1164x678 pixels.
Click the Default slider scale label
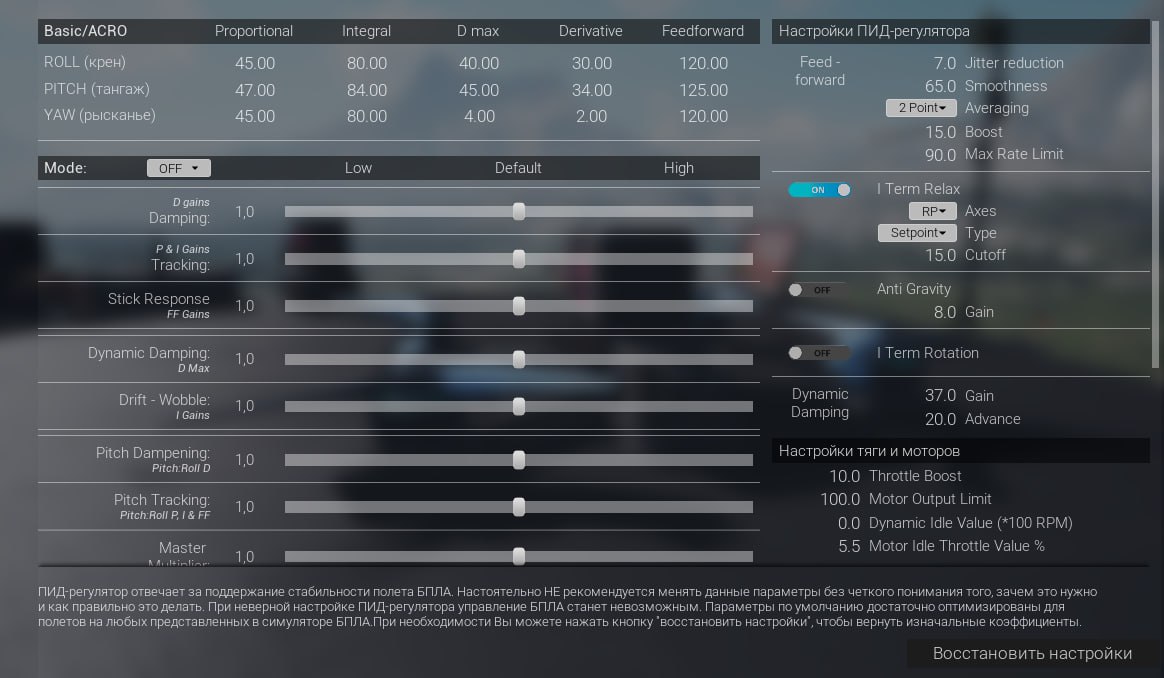point(517,168)
